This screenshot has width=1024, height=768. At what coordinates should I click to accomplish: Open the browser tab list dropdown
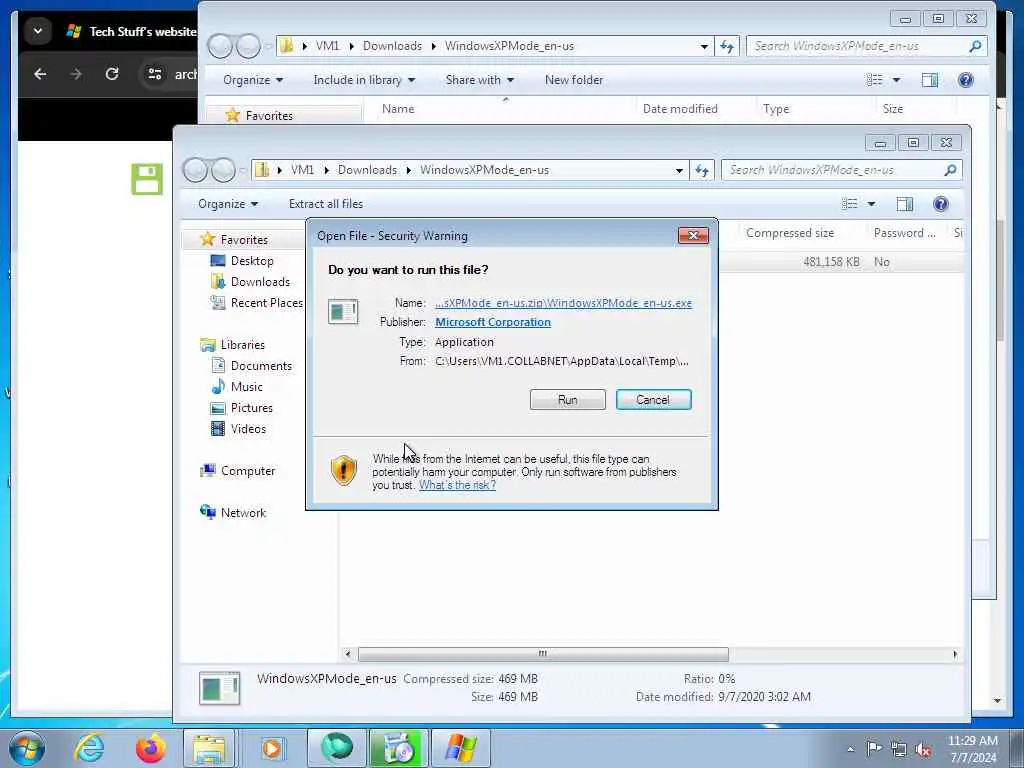tap(38, 31)
